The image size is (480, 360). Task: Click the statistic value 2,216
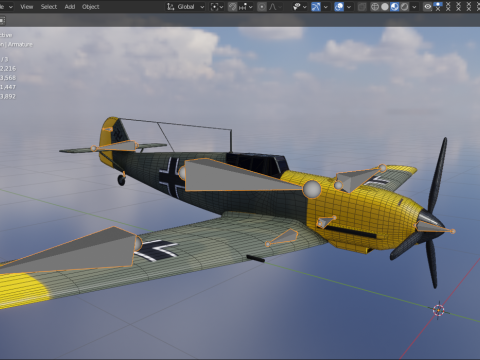point(8,68)
